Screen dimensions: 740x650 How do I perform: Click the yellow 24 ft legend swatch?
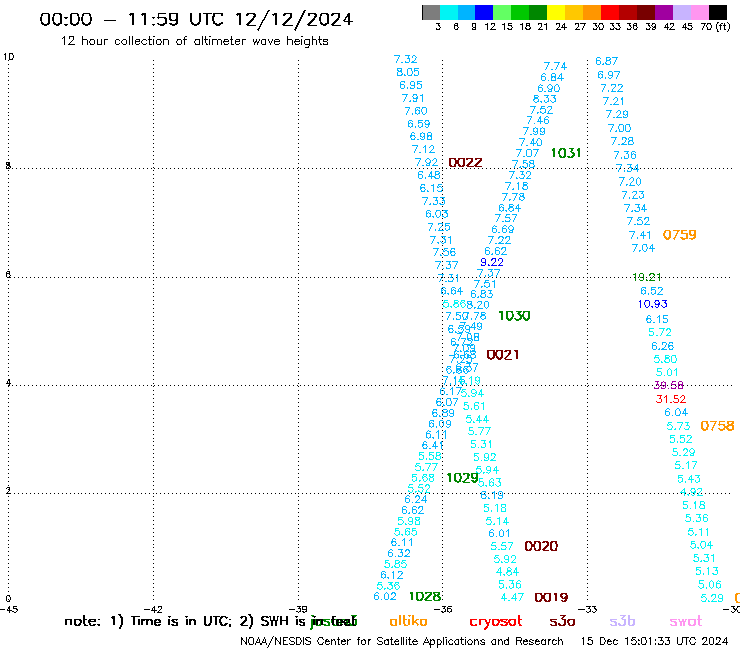pos(556,12)
